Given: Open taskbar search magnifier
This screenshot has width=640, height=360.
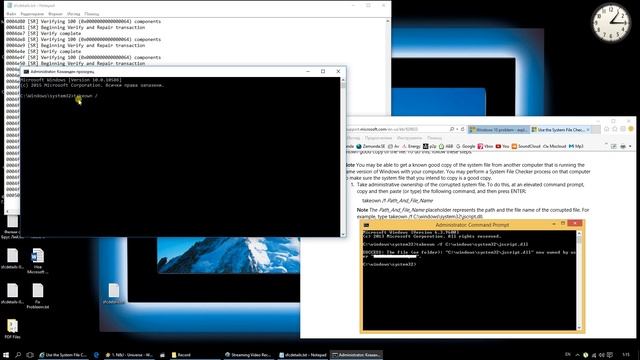Looking at the screenshot, I should [18, 355].
